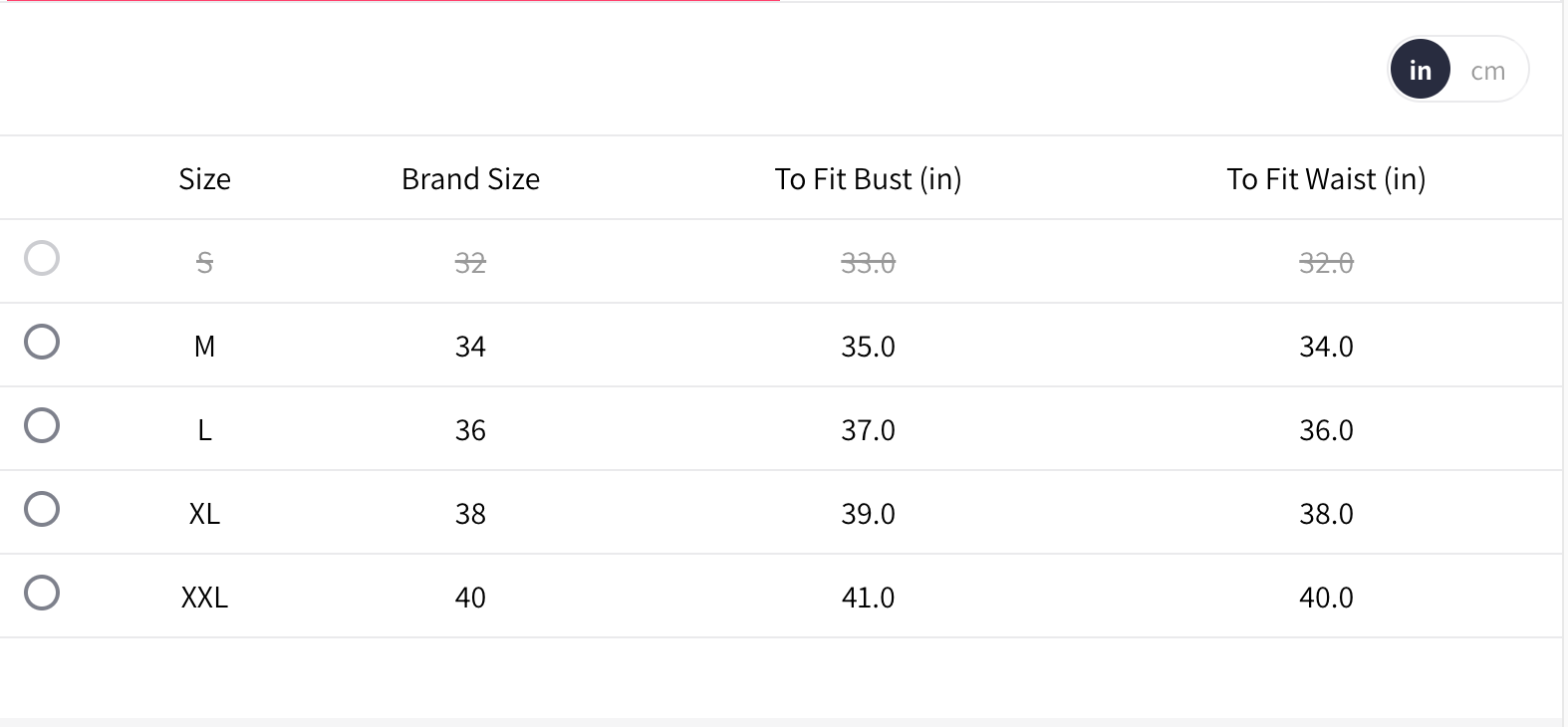Select the L size radio button

[42, 425]
